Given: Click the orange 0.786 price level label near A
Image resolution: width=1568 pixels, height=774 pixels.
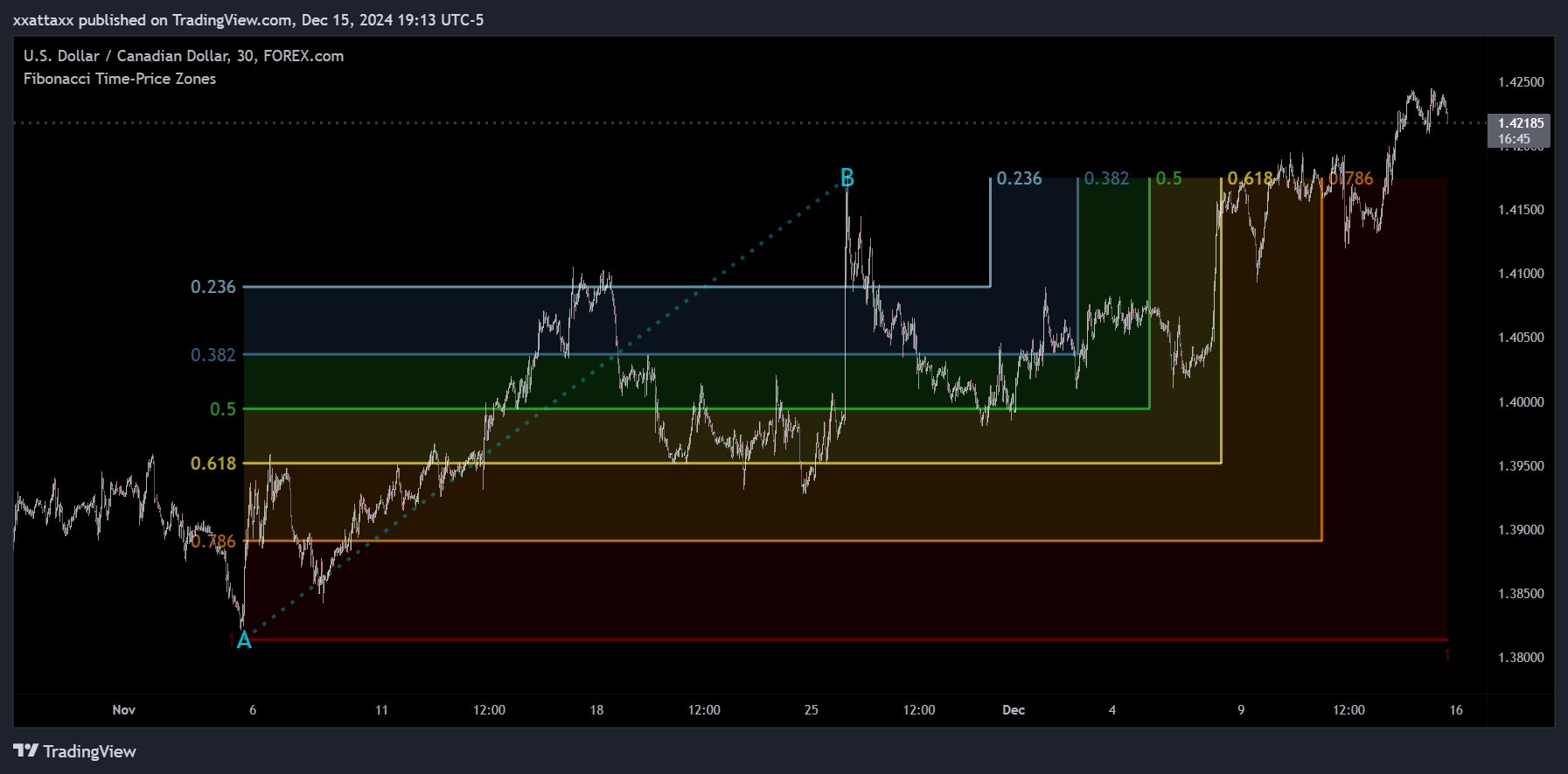Looking at the screenshot, I should click(213, 541).
